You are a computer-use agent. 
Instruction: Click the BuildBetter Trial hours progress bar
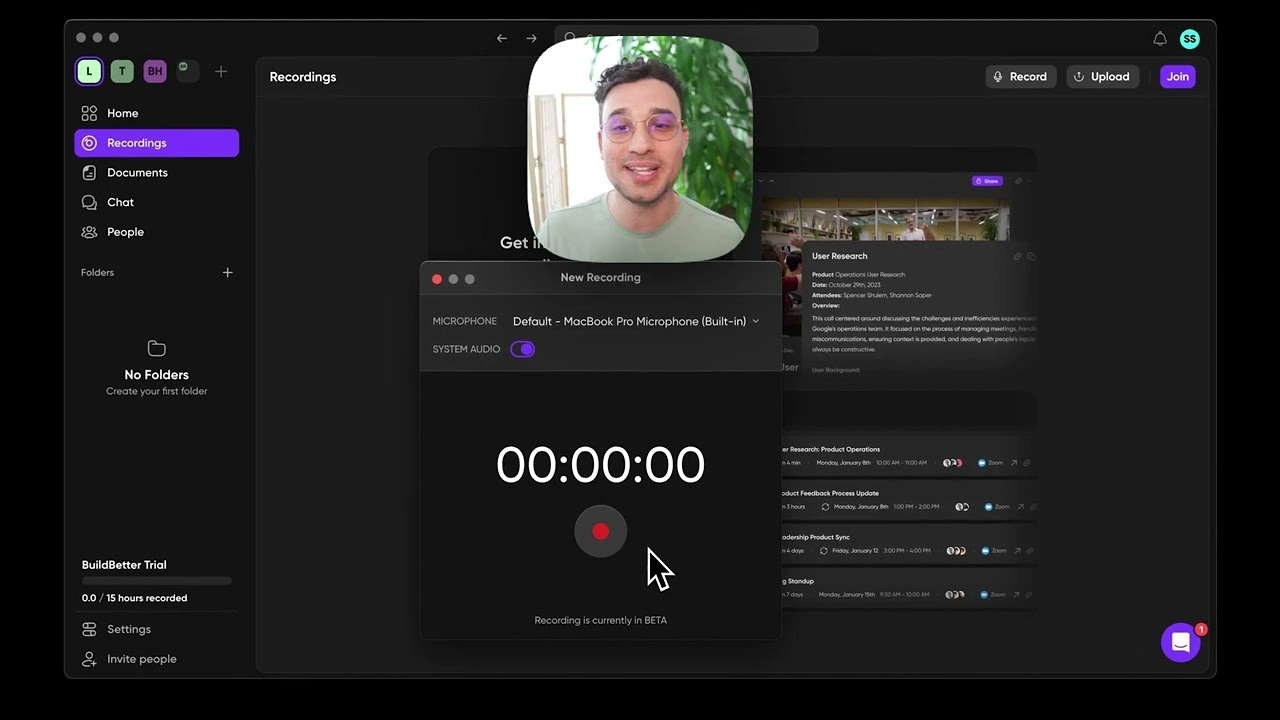tap(157, 581)
